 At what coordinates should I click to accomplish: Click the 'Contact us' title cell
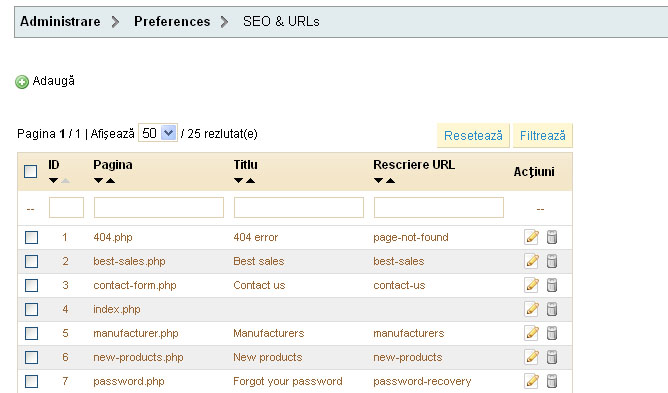(x=259, y=285)
